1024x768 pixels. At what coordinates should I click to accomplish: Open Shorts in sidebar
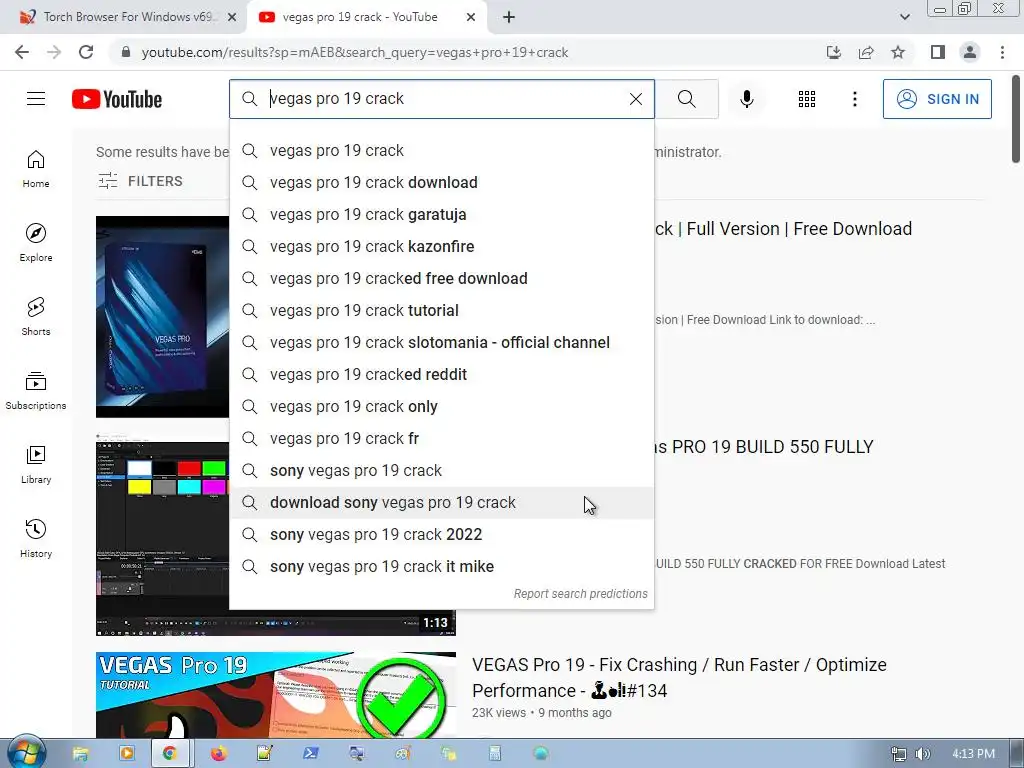(x=36, y=317)
